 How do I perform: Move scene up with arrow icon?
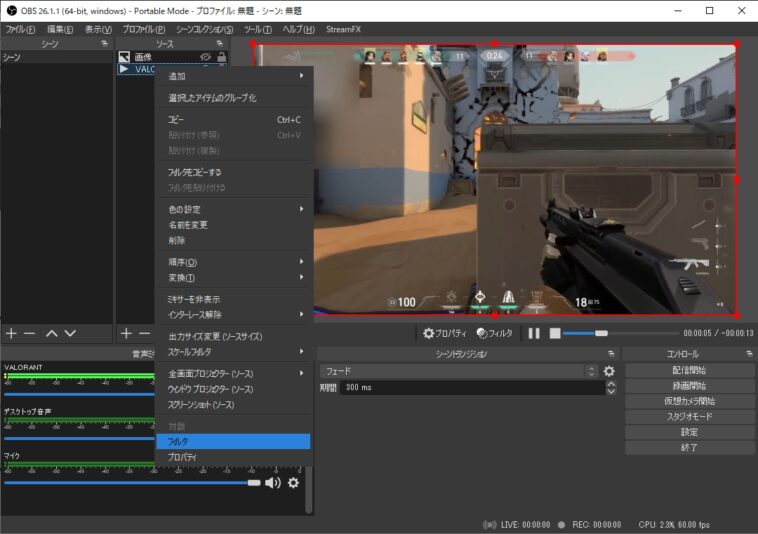tap(52, 333)
